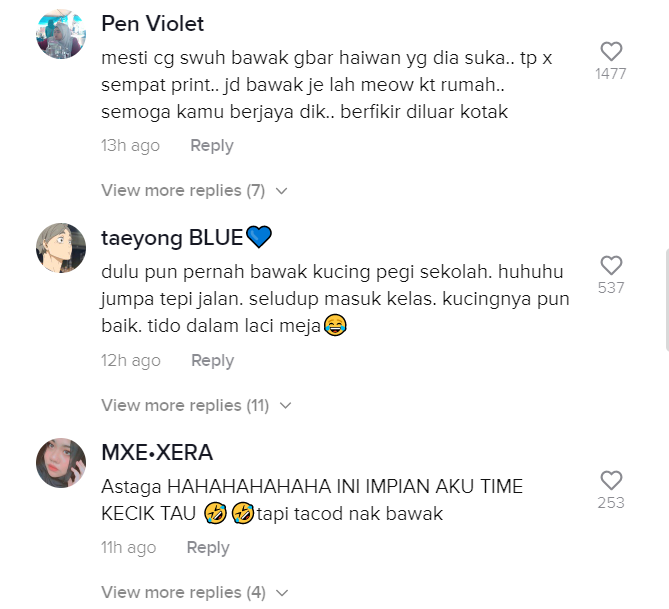This screenshot has width=669, height=609.
Task: Like MXE•XERA's comment with the heart
Action: tap(611, 481)
